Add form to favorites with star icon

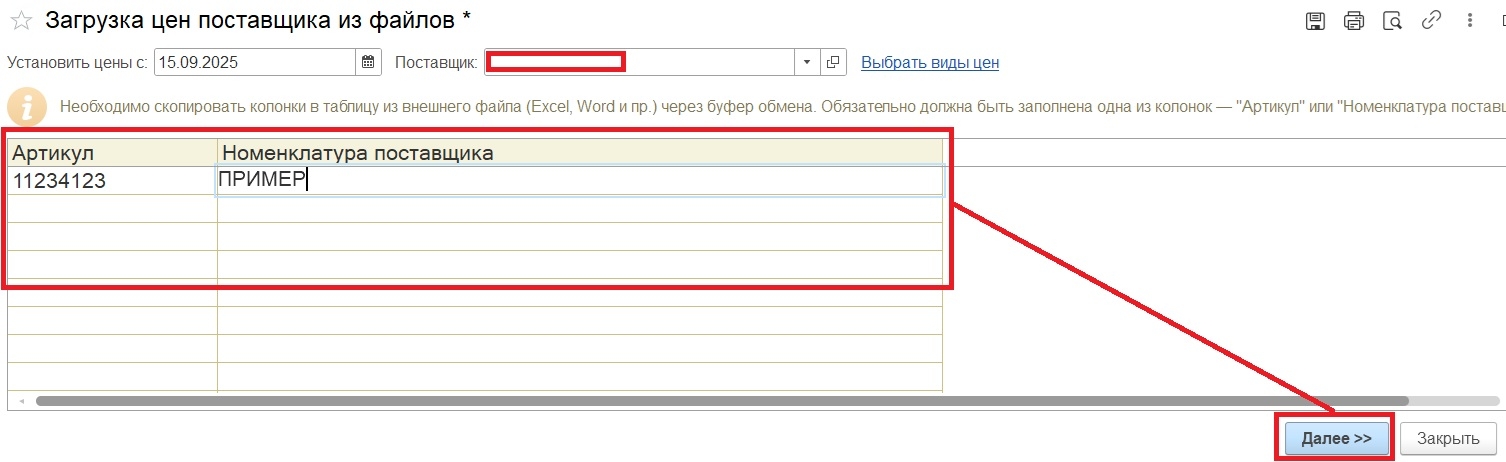point(20,20)
